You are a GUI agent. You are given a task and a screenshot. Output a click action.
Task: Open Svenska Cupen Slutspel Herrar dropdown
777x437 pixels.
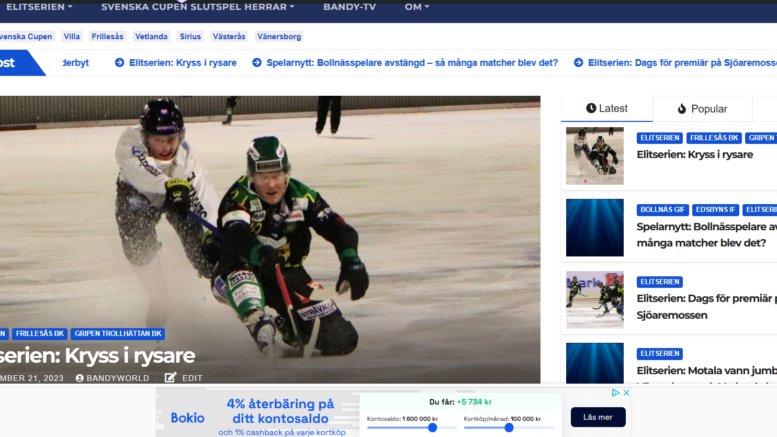click(197, 7)
